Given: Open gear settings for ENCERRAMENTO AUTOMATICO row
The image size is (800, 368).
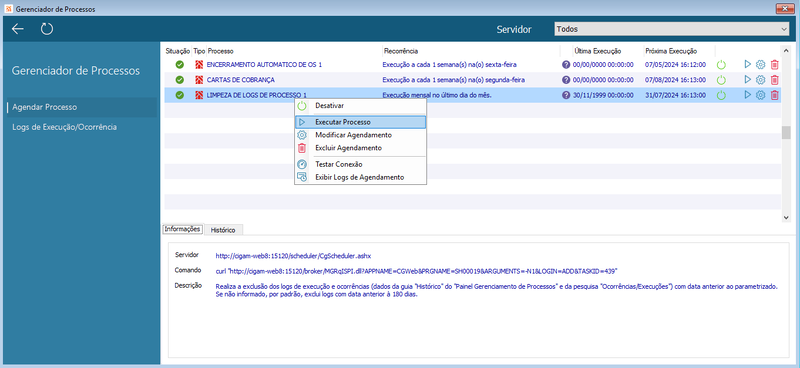Looking at the screenshot, I should pos(760,65).
